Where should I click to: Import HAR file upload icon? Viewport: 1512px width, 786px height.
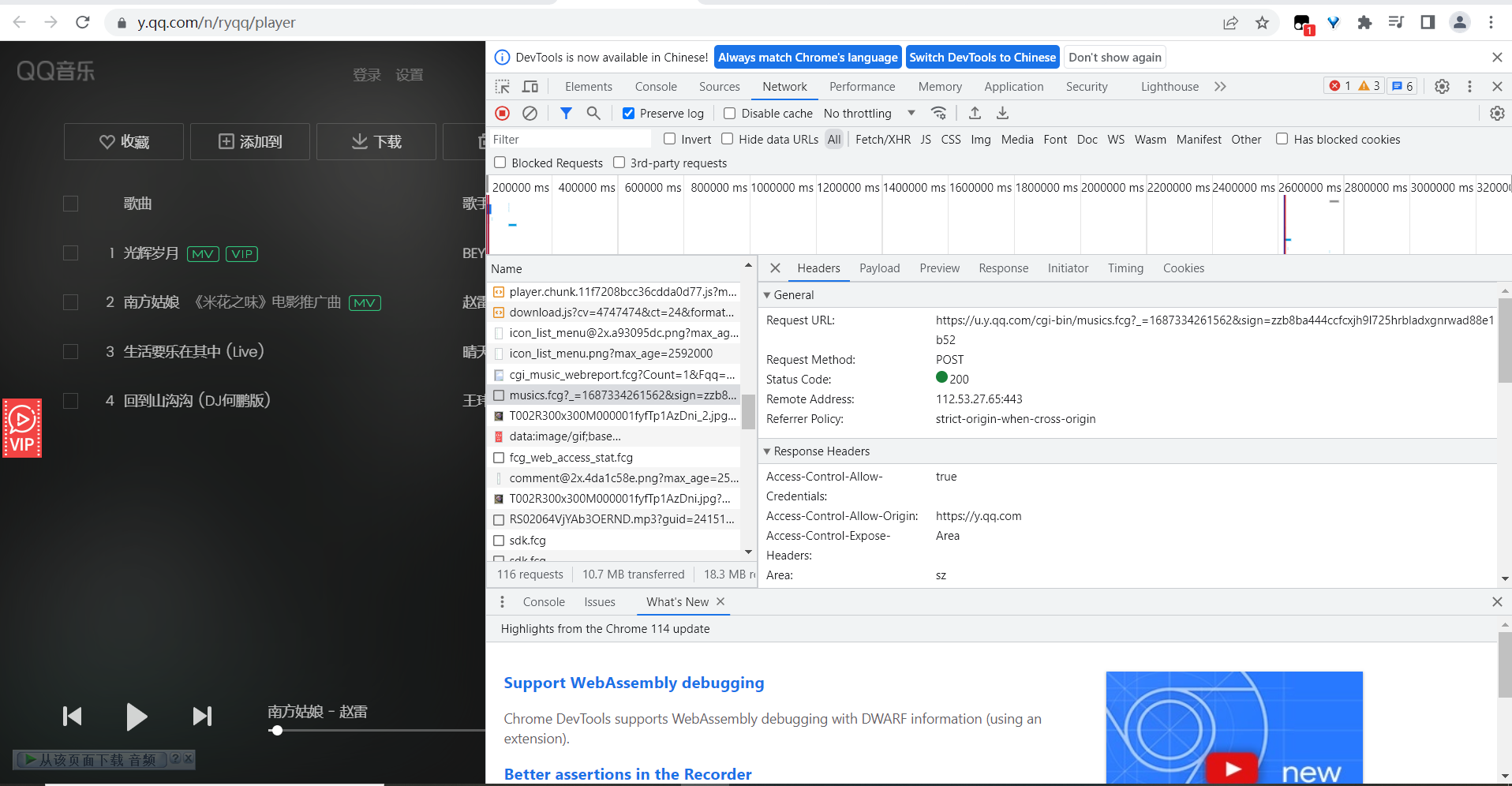click(975, 114)
